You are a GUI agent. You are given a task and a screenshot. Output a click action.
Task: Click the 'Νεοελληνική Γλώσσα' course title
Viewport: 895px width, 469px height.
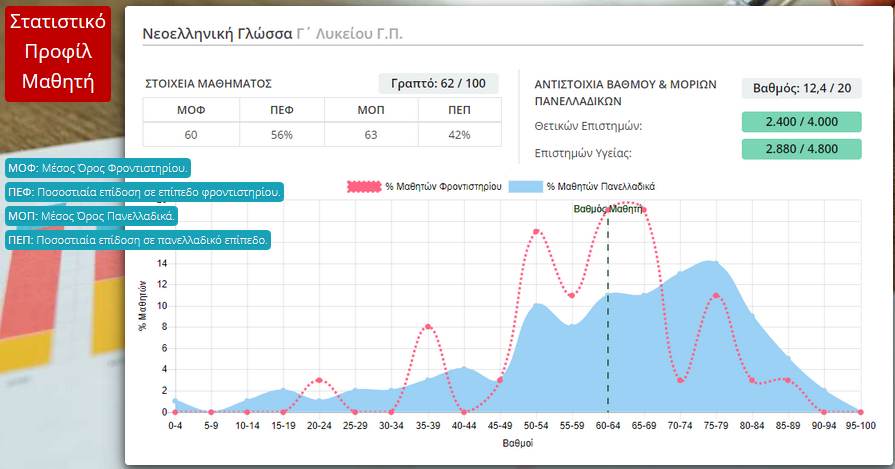(217, 34)
